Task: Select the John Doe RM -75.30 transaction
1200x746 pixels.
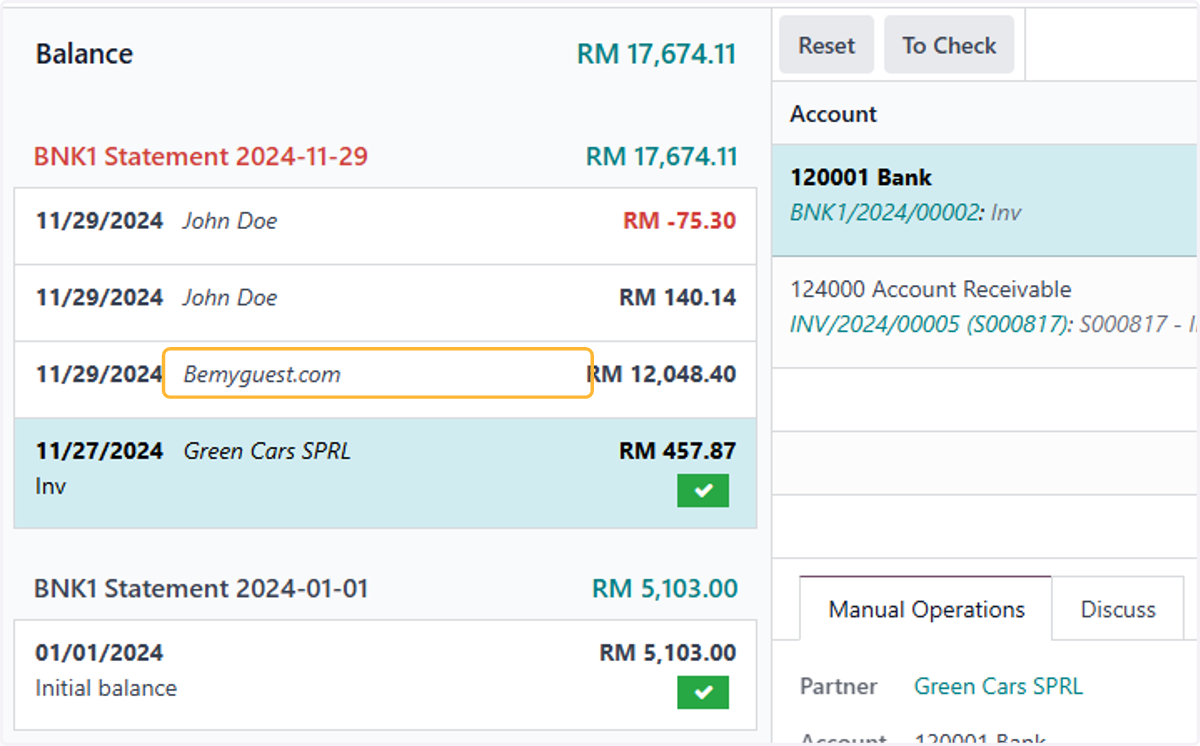Action: [385, 226]
